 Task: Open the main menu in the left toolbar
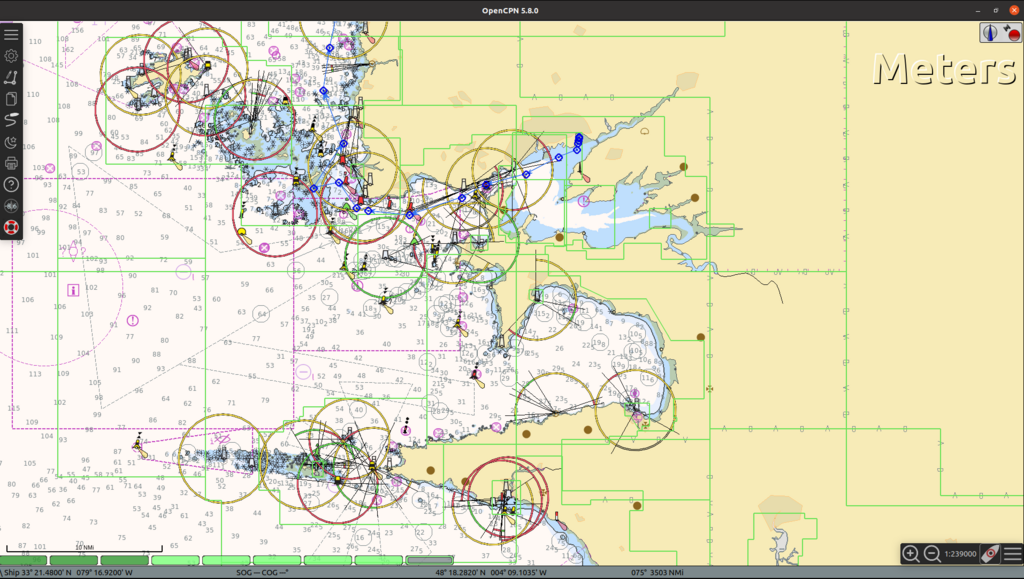[11, 35]
